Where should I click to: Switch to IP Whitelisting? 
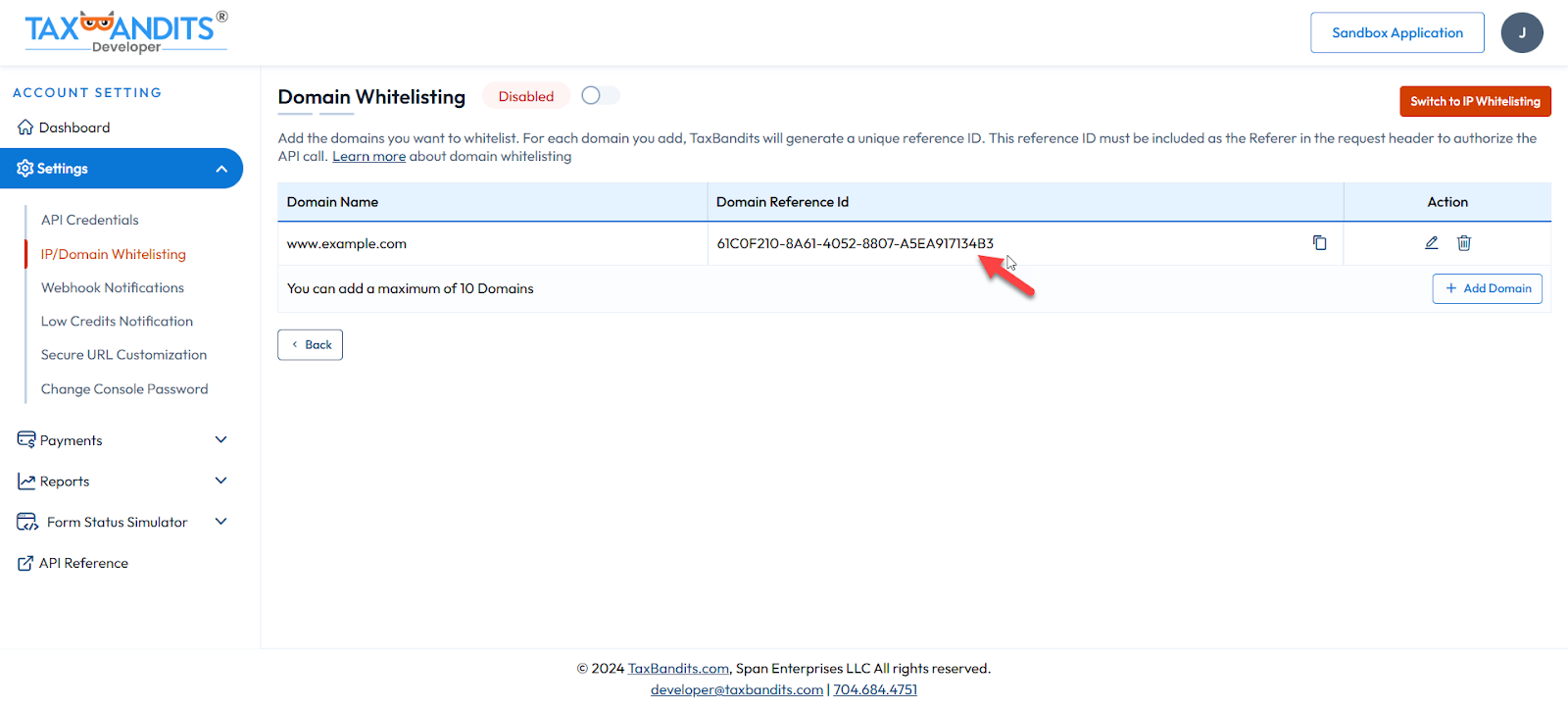pyautogui.click(x=1475, y=101)
